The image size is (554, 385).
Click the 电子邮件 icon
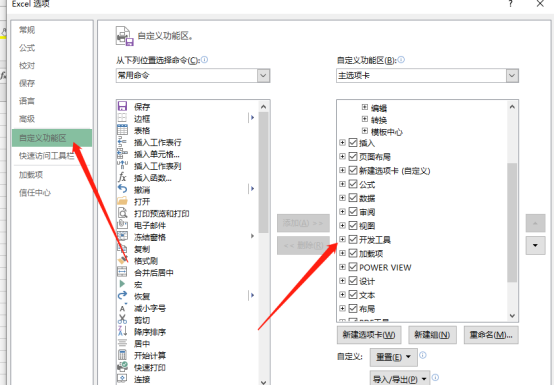tap(122, 225)
